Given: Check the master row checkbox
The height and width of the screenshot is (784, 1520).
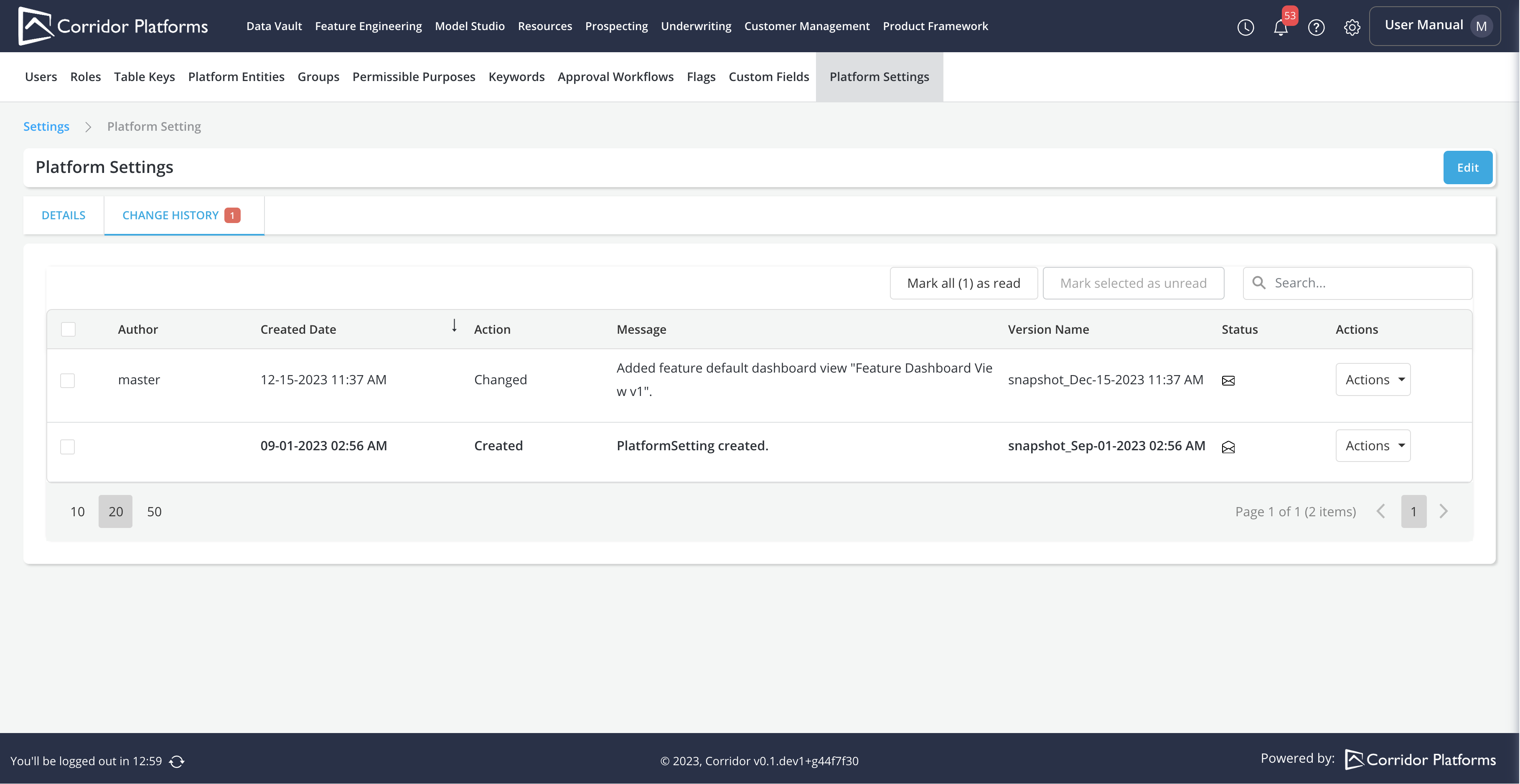Looking at the screenshot, I should tap(68, 381).
